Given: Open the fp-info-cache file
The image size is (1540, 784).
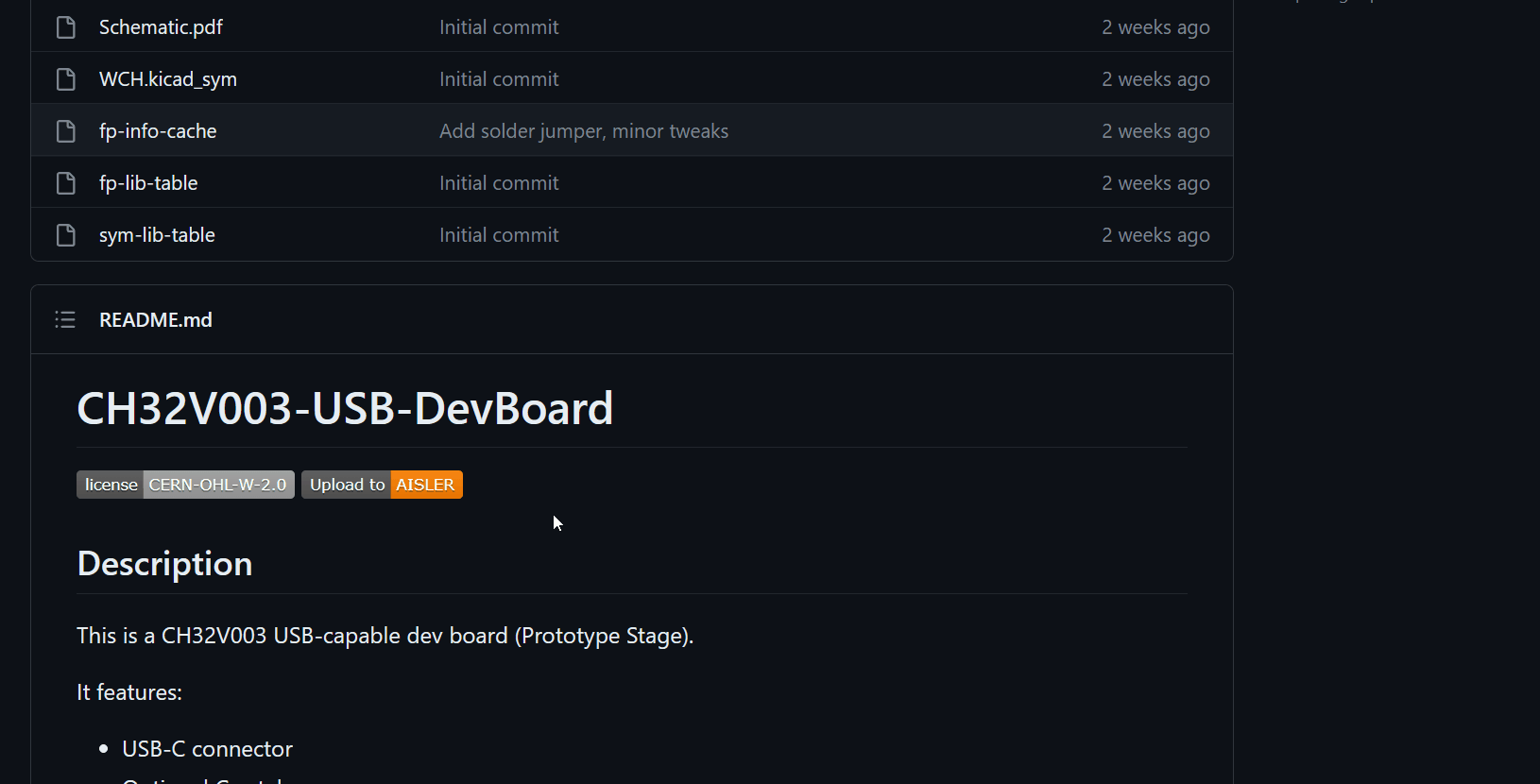Looking at the screenshot, I should coord(158,131).
